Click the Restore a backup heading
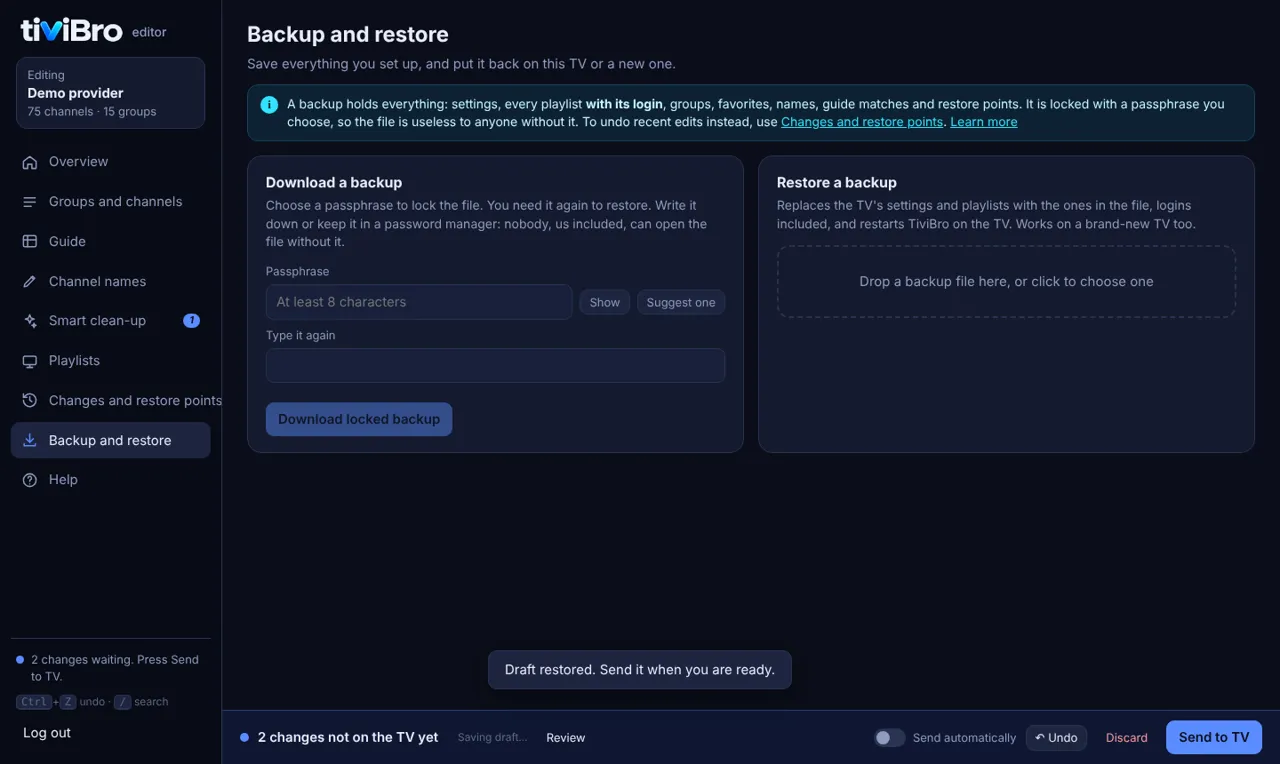 tap(837, 183)
